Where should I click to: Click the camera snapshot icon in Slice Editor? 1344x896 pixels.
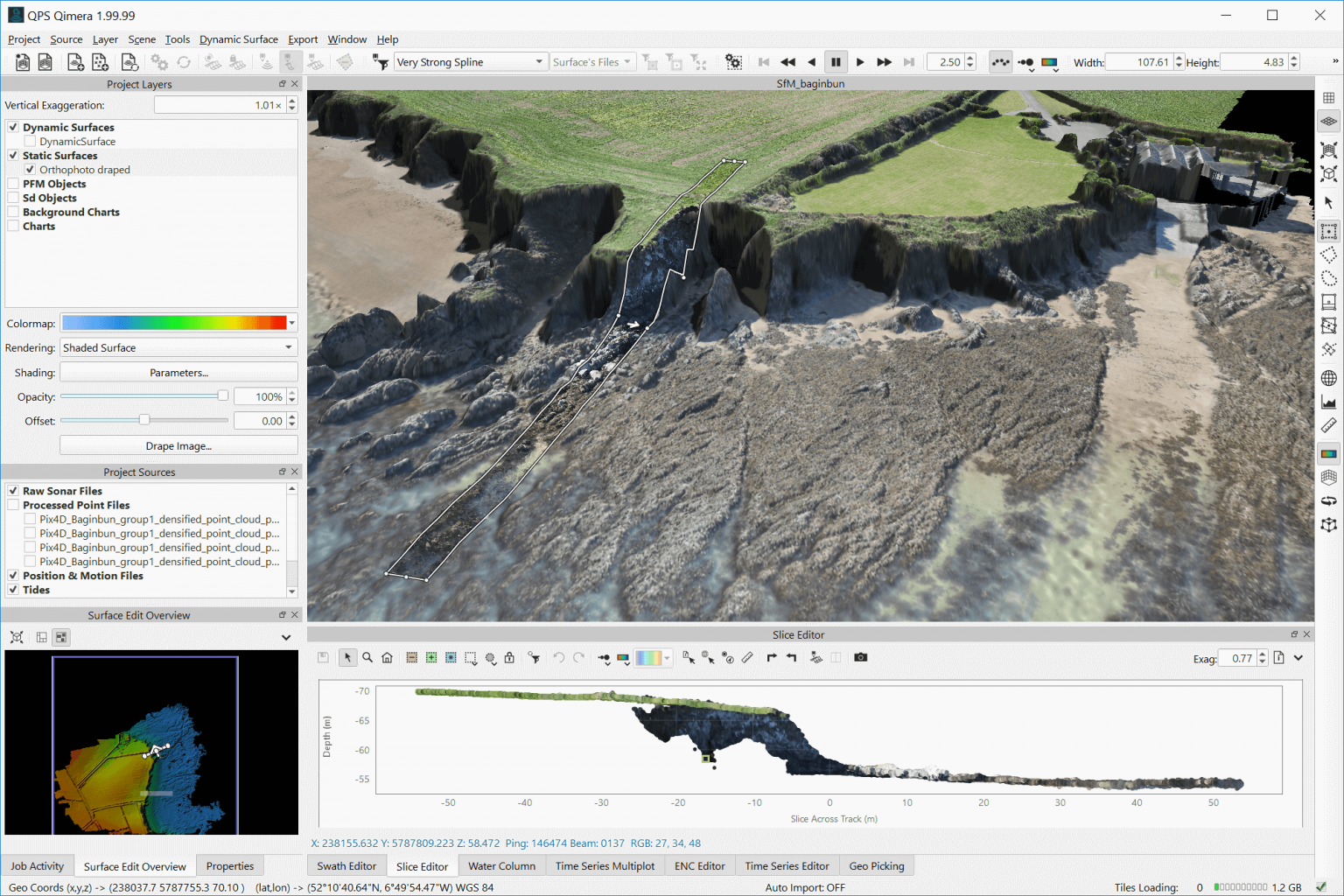(860, 658)
